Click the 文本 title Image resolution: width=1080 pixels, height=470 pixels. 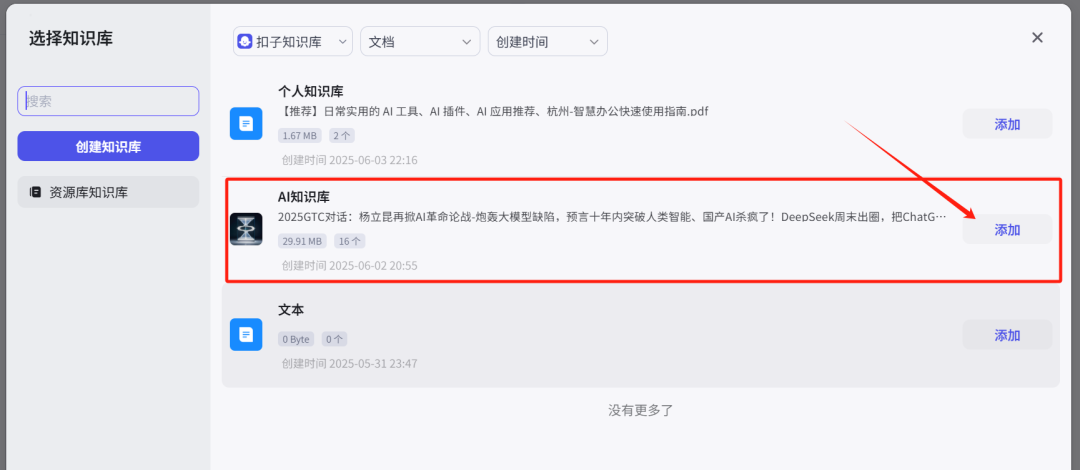point(291,310)
